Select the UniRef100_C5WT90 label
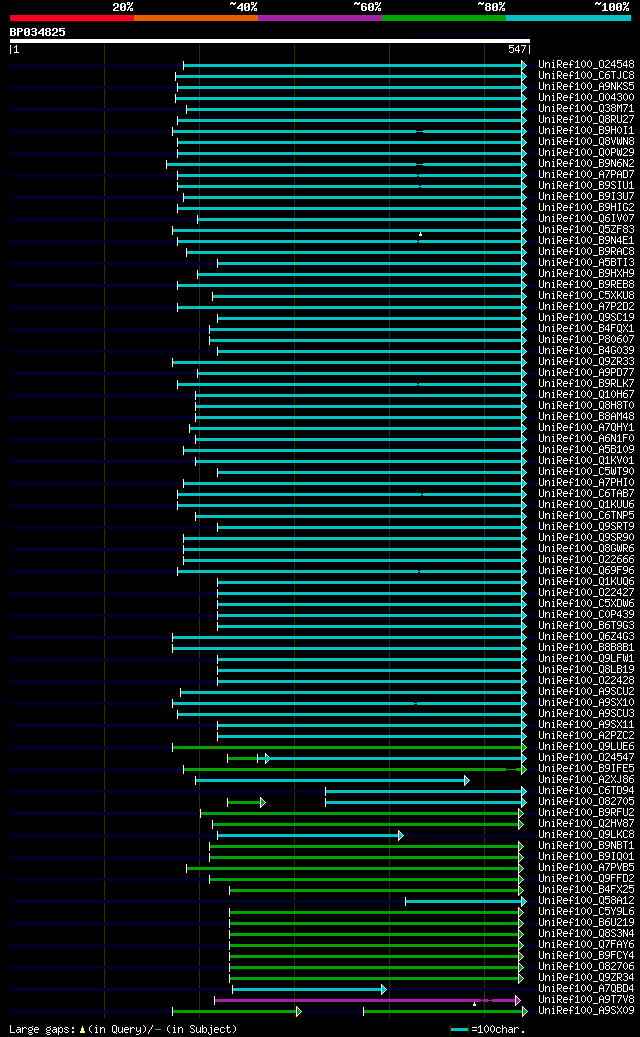This screenshot has height=1037, width=640. click(x=586, y=472)
